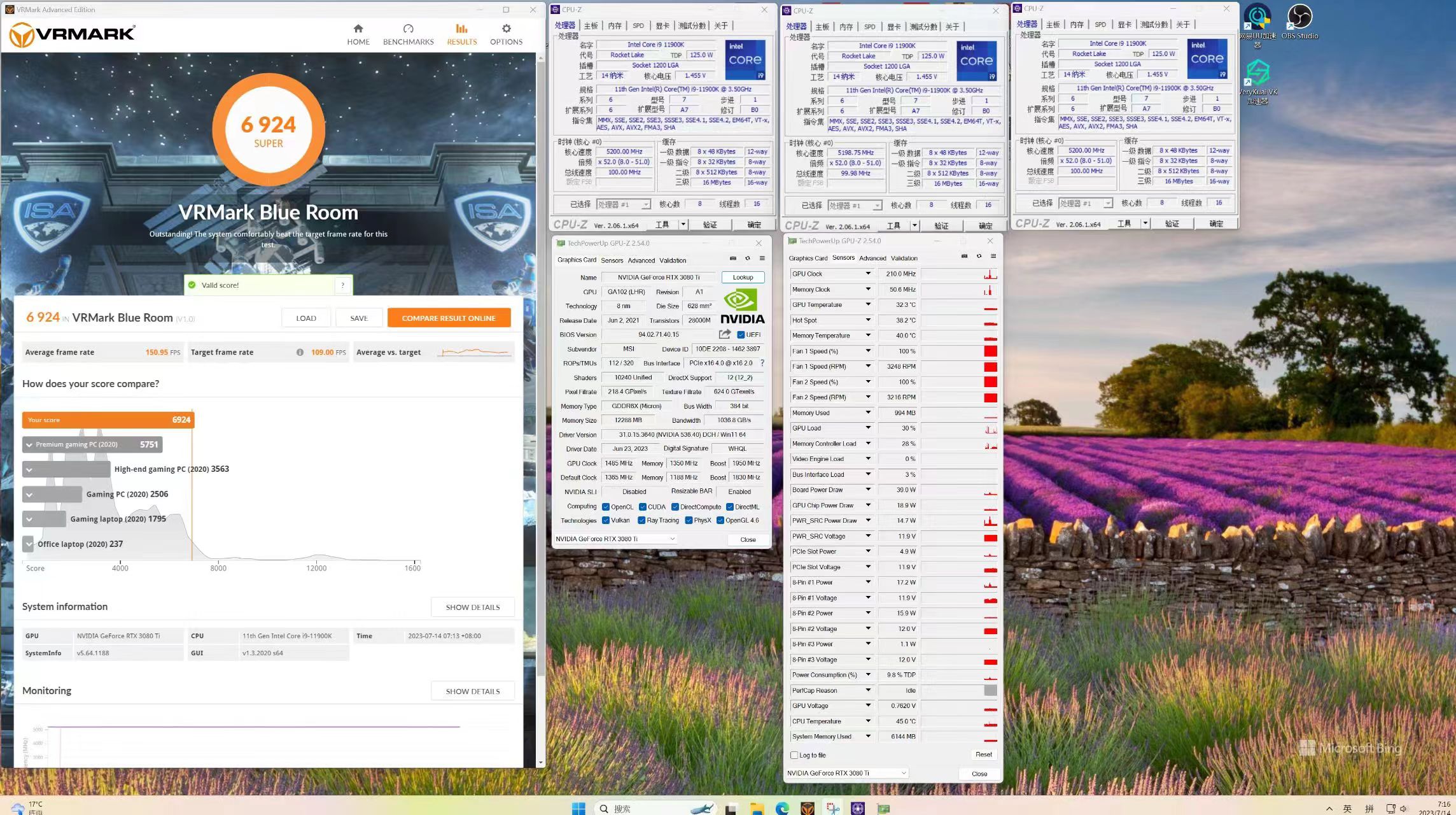Click the SAVE result button

(359, 318)
